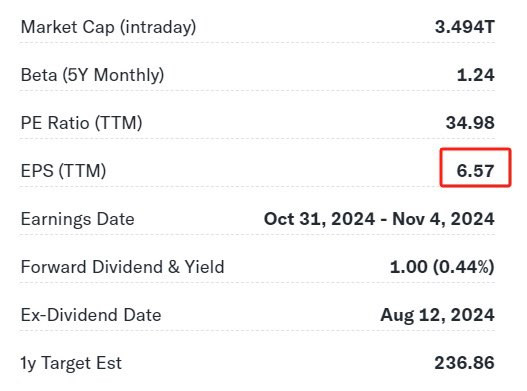Click the (5Y Monthly) qualifier text

coord(113,75)
